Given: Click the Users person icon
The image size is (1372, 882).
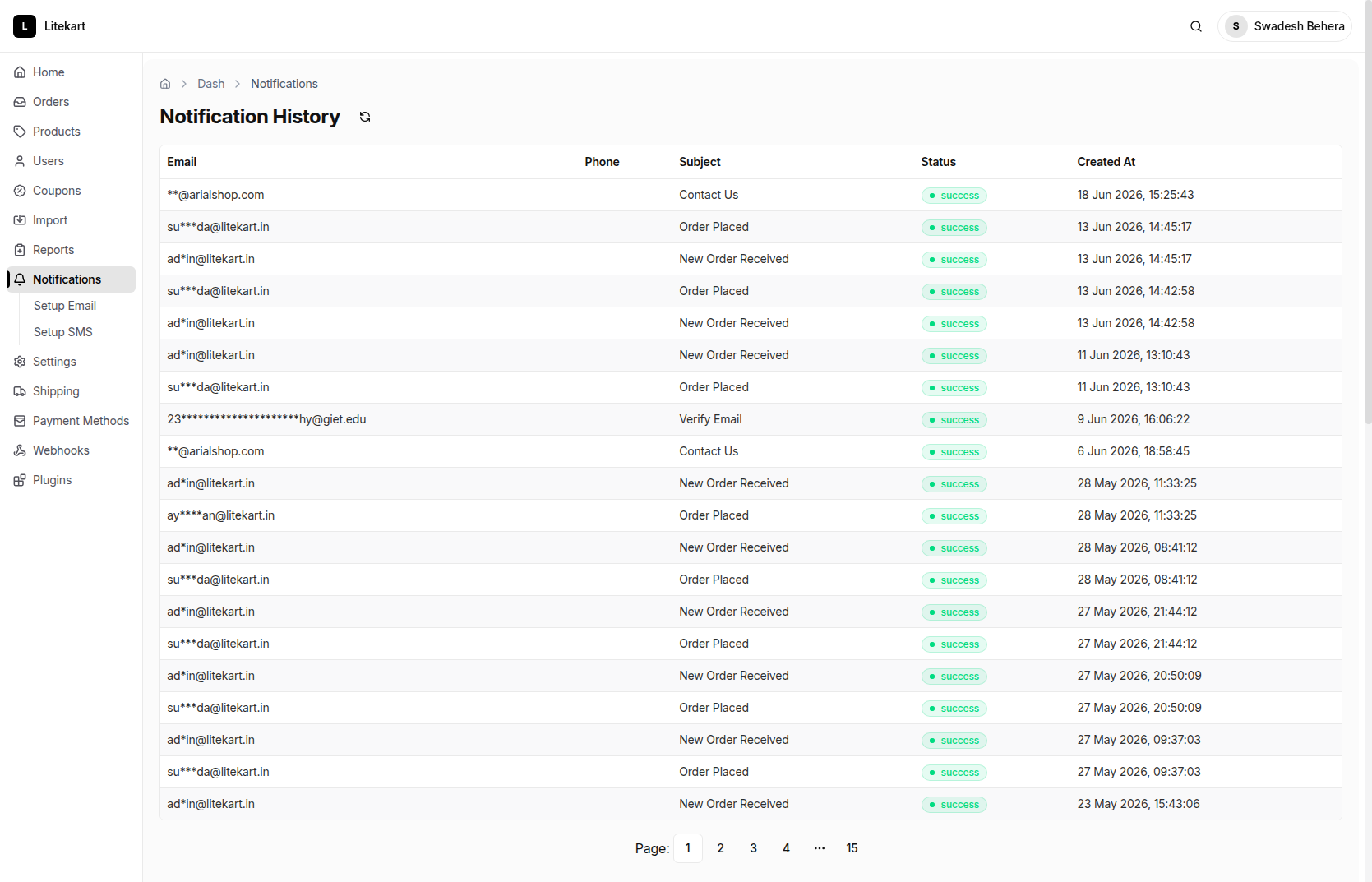Looking at the screenshot, I should 20,161.
